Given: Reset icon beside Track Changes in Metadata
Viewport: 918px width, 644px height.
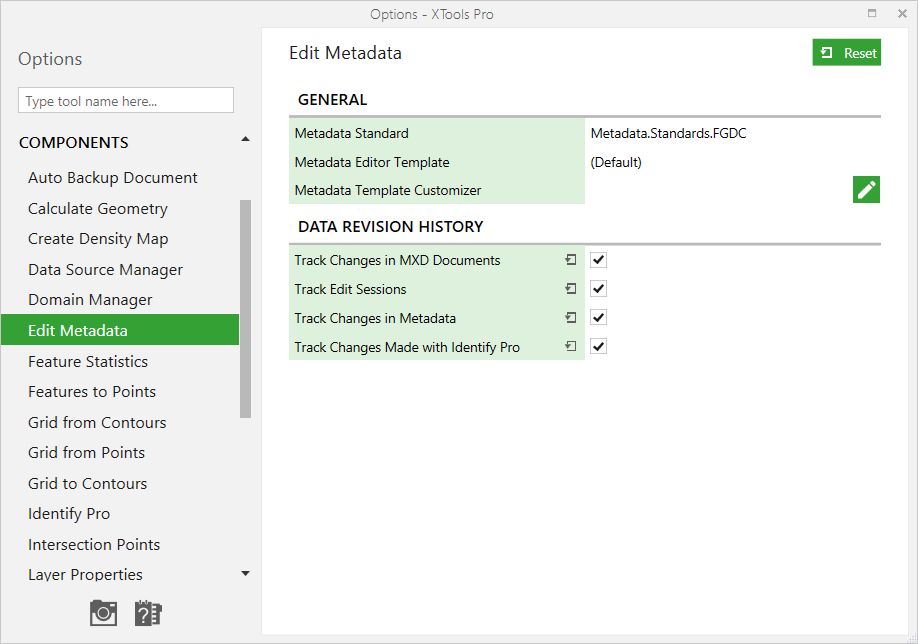Looking at the screenshot, I should tap(571, 317).
